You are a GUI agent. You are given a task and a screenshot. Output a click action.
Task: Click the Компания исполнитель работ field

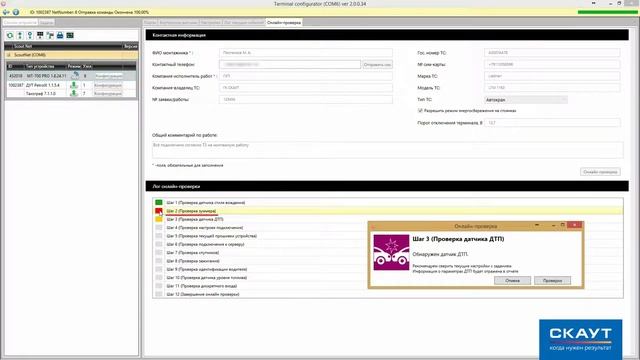point(306,76)
